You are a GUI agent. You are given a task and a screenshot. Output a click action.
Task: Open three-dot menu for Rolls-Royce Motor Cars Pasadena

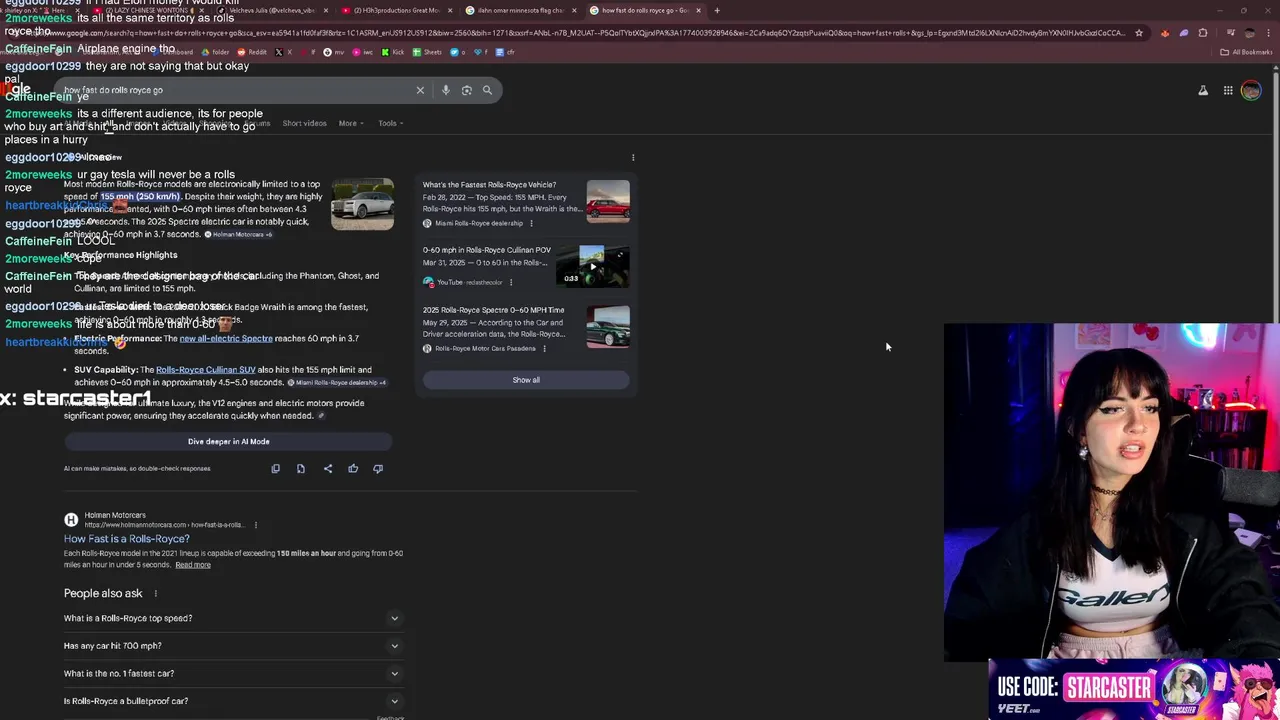[x=544, y=348]
